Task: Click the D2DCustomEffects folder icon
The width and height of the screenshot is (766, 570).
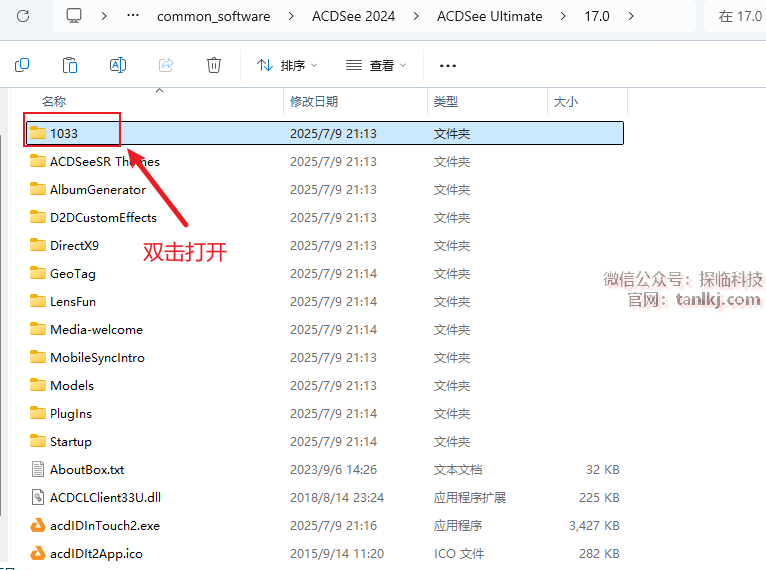Action: (x=38, y=217)
